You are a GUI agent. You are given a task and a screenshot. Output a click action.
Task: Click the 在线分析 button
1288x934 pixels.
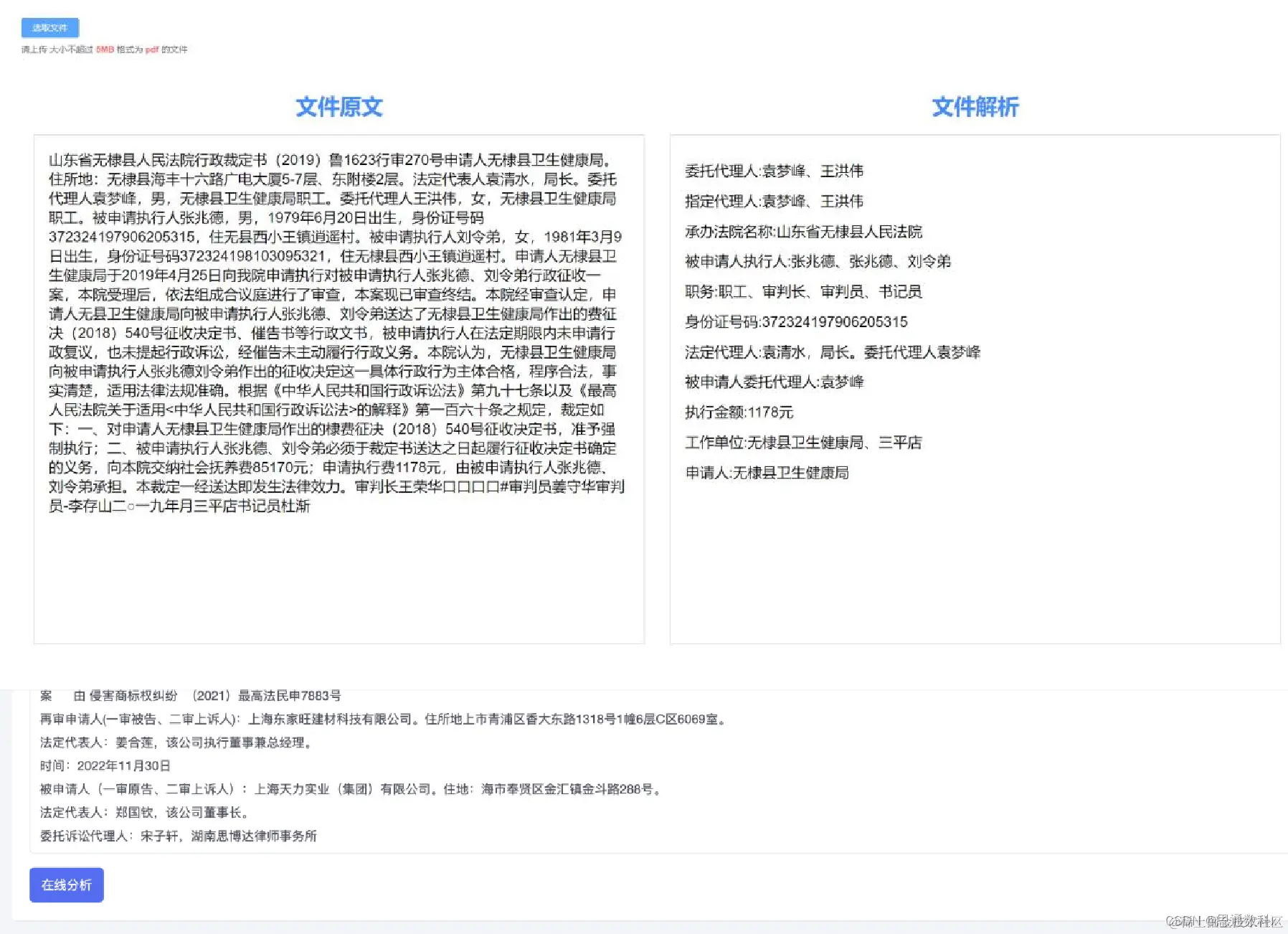tap(67, 885)
